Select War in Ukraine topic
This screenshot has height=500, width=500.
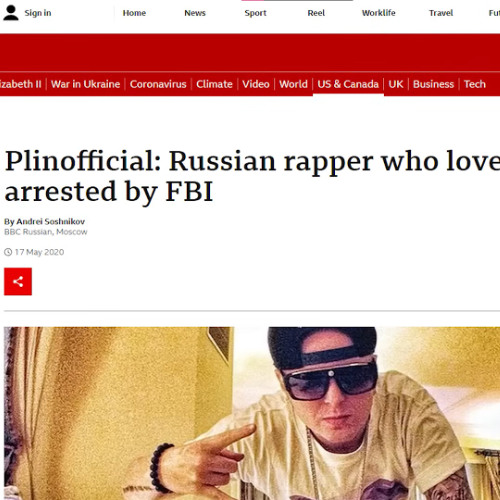(85, 84)
